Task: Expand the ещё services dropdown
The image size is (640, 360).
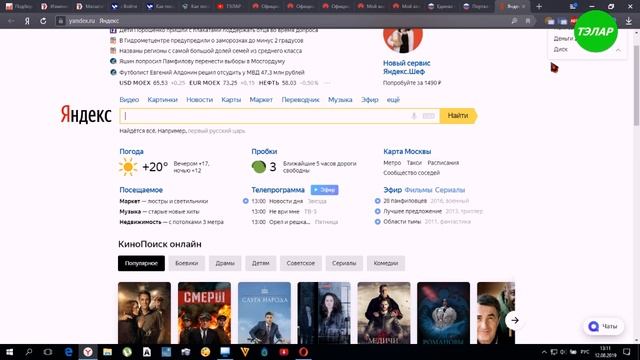Action: pos(393,100)
